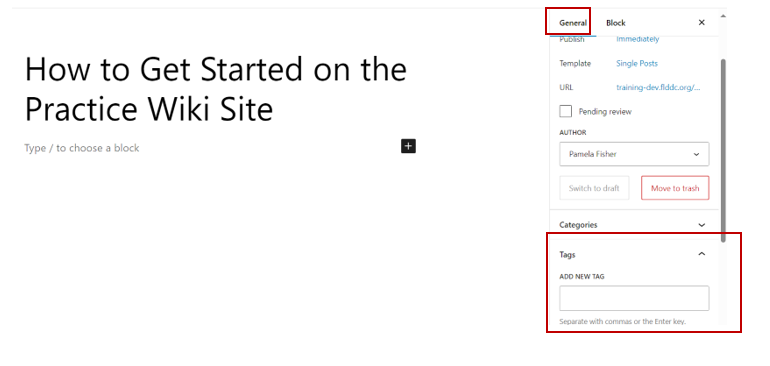The image size is (770, 366).
Task: Expand the Categories panel chevron
Action: 702,225
